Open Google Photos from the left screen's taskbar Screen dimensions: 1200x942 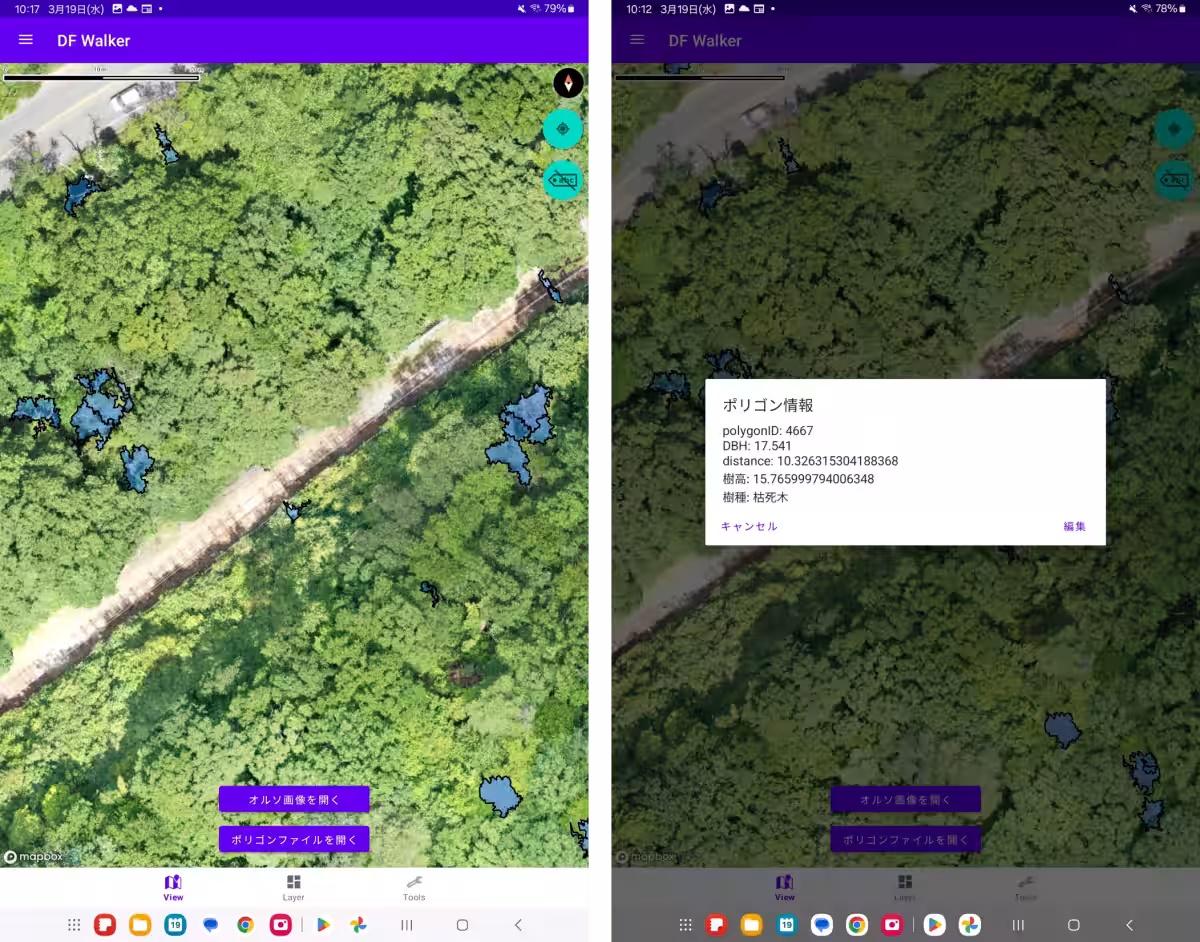358,925
